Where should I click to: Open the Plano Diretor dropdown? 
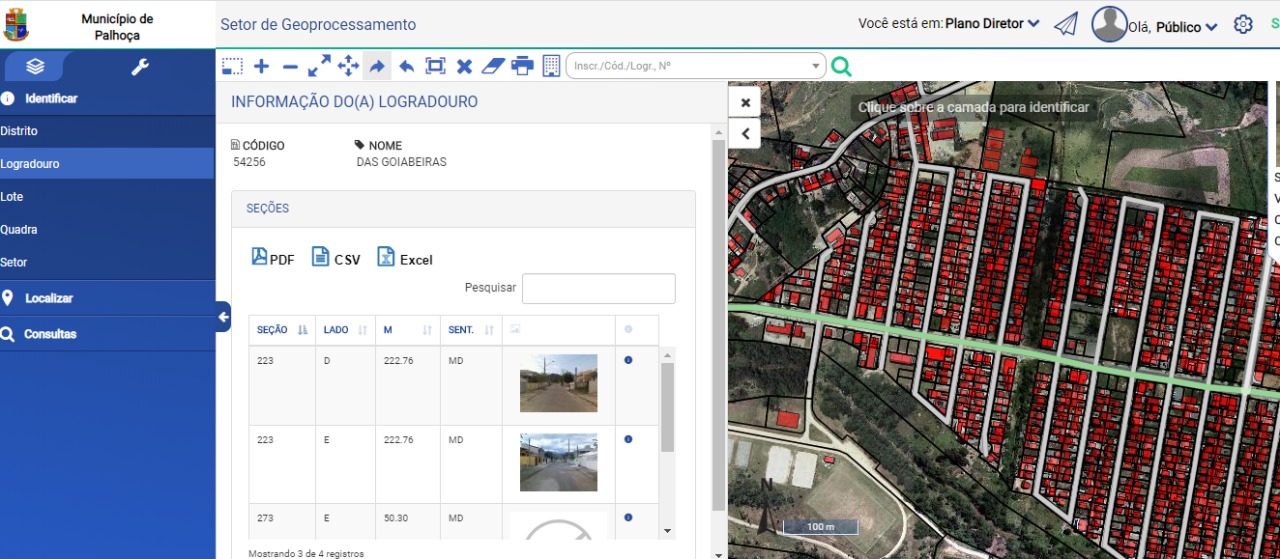tap(992, 24)
